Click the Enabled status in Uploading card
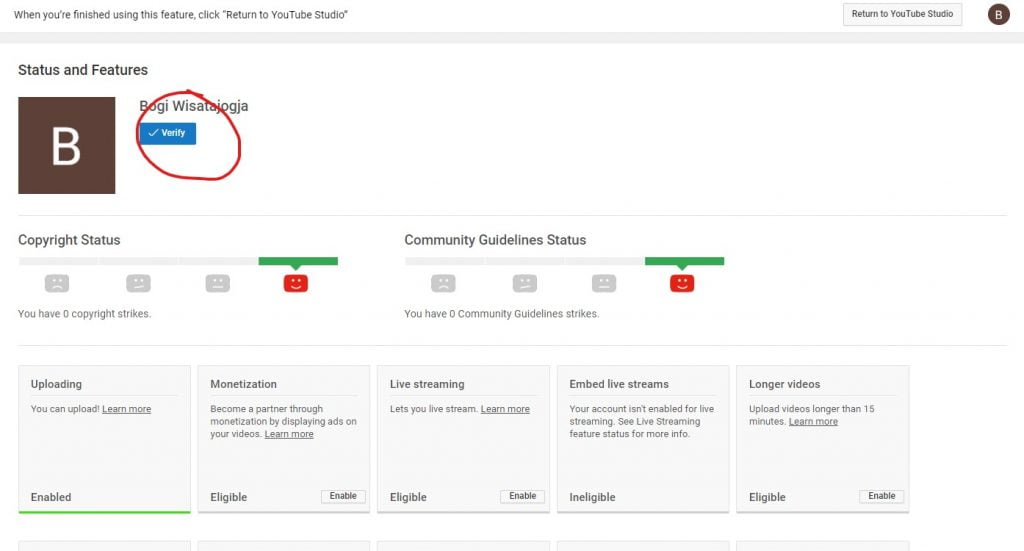Image resolution: width=1024 pixels, height=551 pixels. [x=51, y=497]
